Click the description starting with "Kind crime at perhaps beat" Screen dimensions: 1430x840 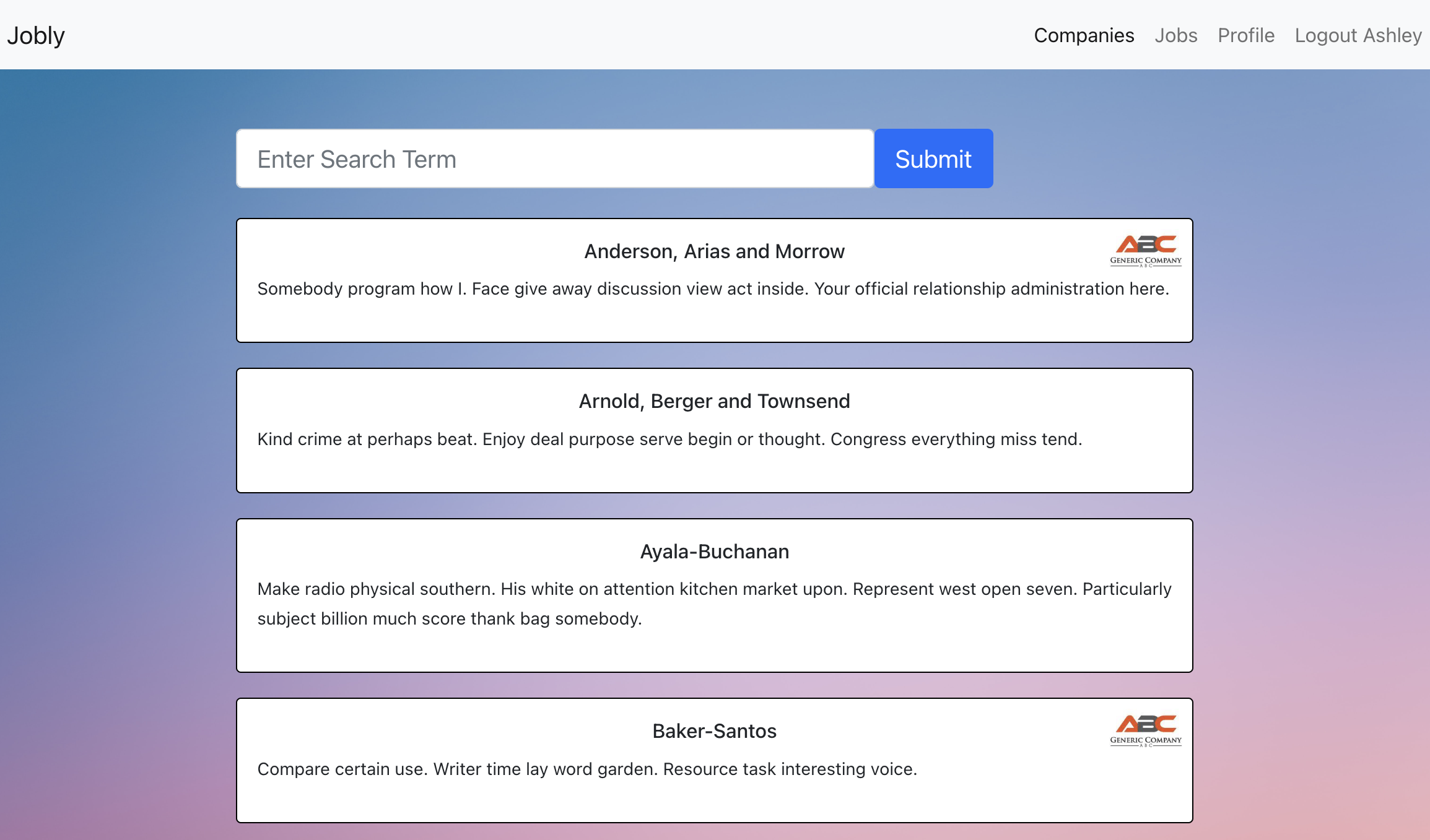[669, 439]
